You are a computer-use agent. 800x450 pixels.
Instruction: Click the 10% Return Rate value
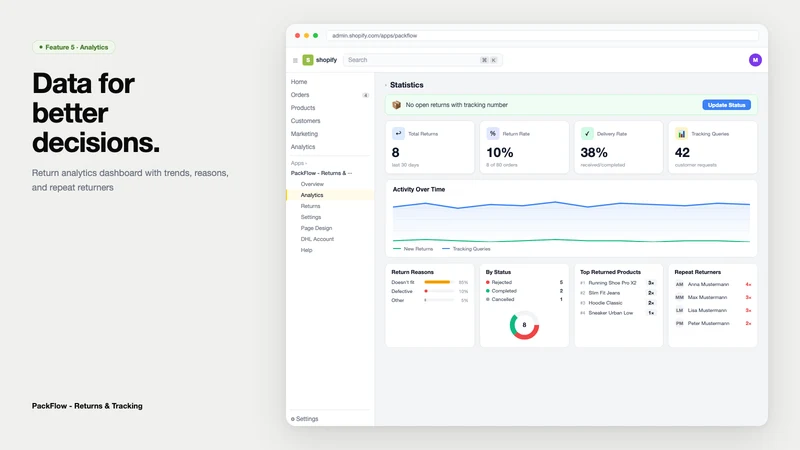499,153
